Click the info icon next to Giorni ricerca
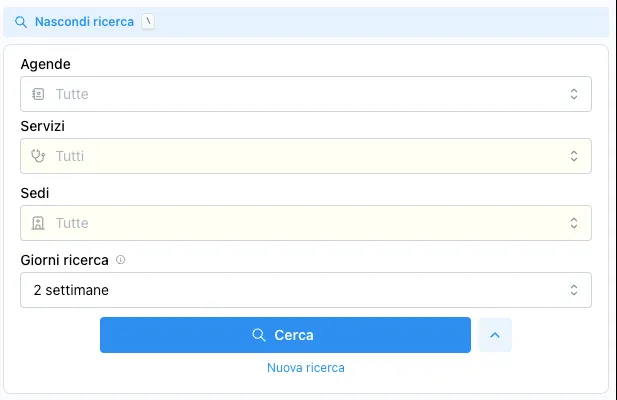 tap(121, 260)
